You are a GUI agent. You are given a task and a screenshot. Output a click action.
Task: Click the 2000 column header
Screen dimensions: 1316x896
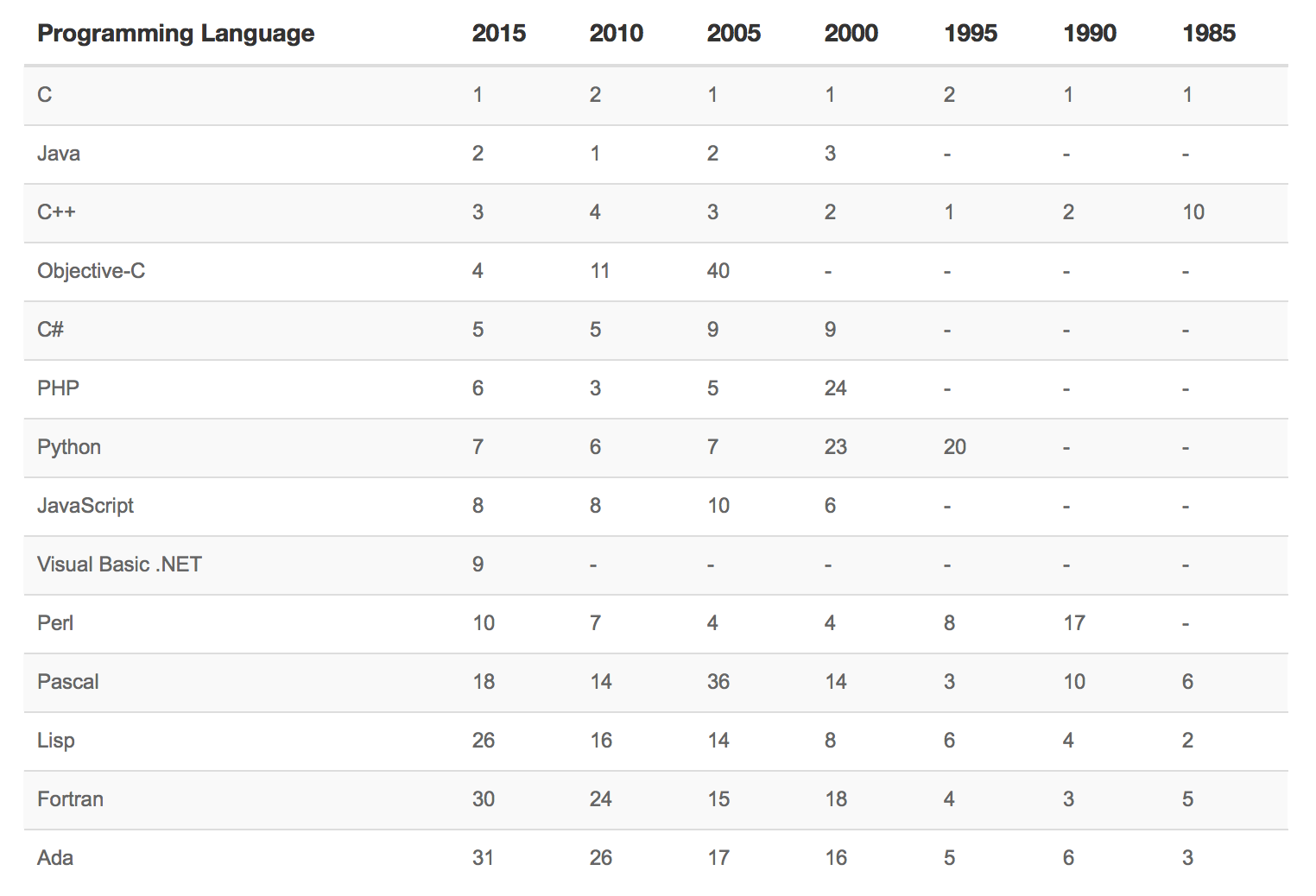[851, 34]
